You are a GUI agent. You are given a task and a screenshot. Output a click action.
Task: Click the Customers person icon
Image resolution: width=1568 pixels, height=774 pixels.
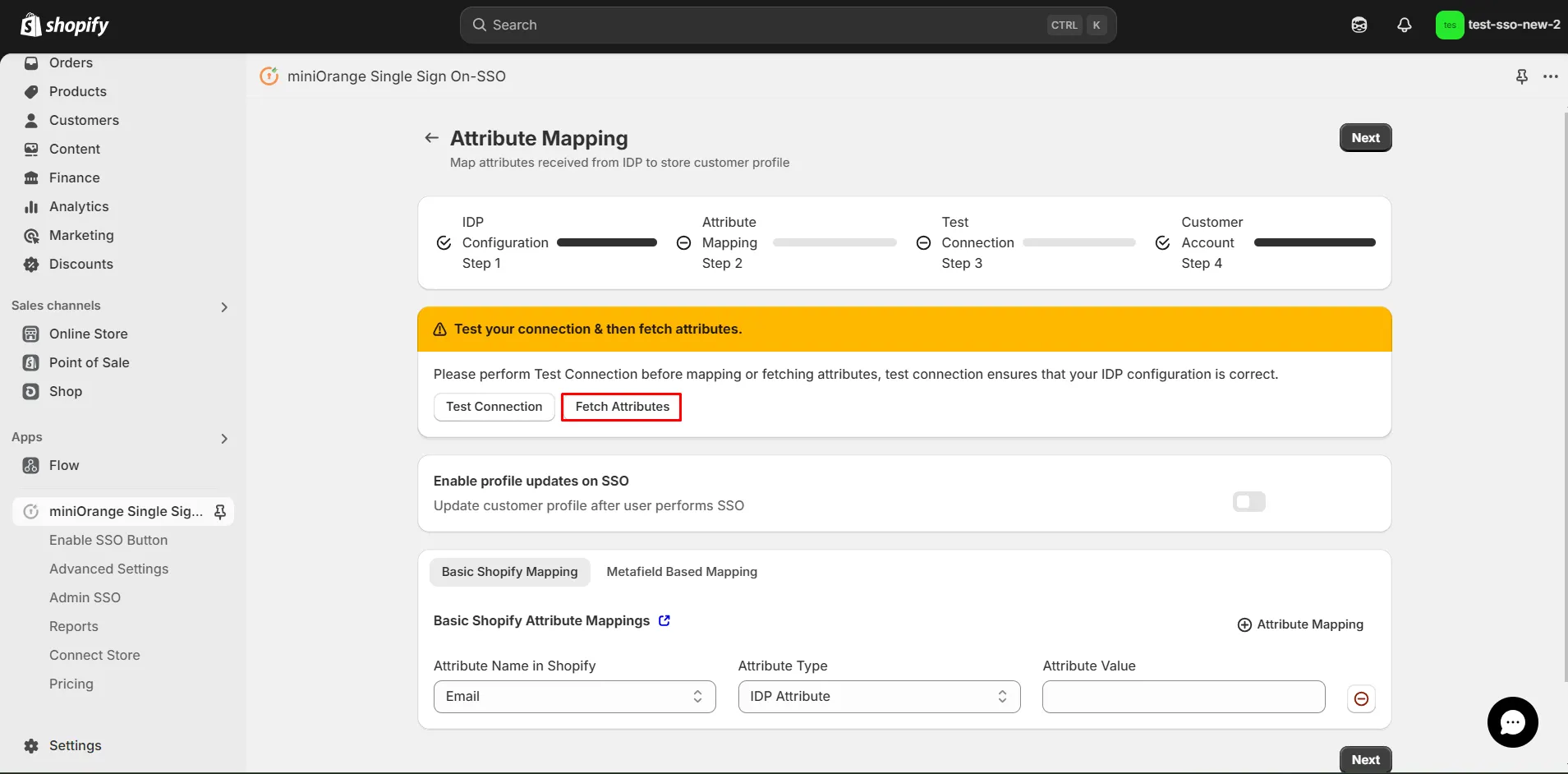(x=31, y=120)
